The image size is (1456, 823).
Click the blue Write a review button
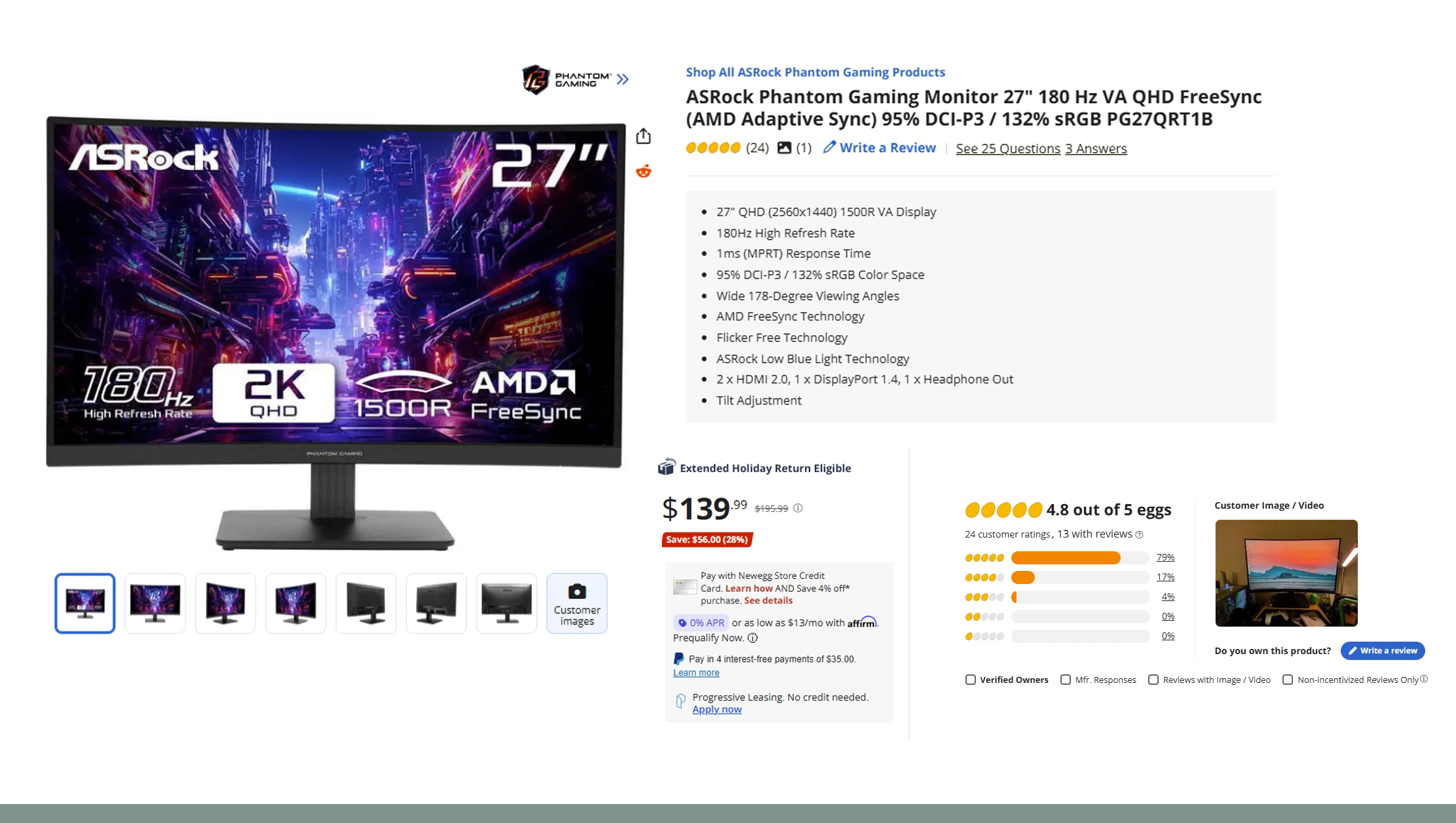click(x=1383, y=650)
